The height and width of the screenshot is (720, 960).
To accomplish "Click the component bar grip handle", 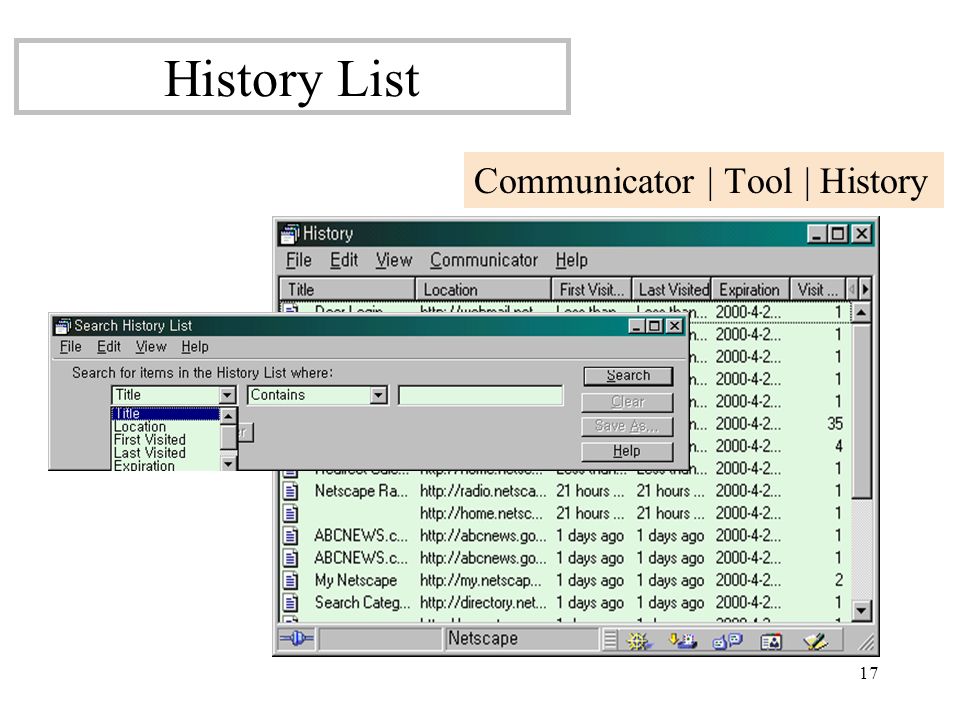I will coord(610,640).
